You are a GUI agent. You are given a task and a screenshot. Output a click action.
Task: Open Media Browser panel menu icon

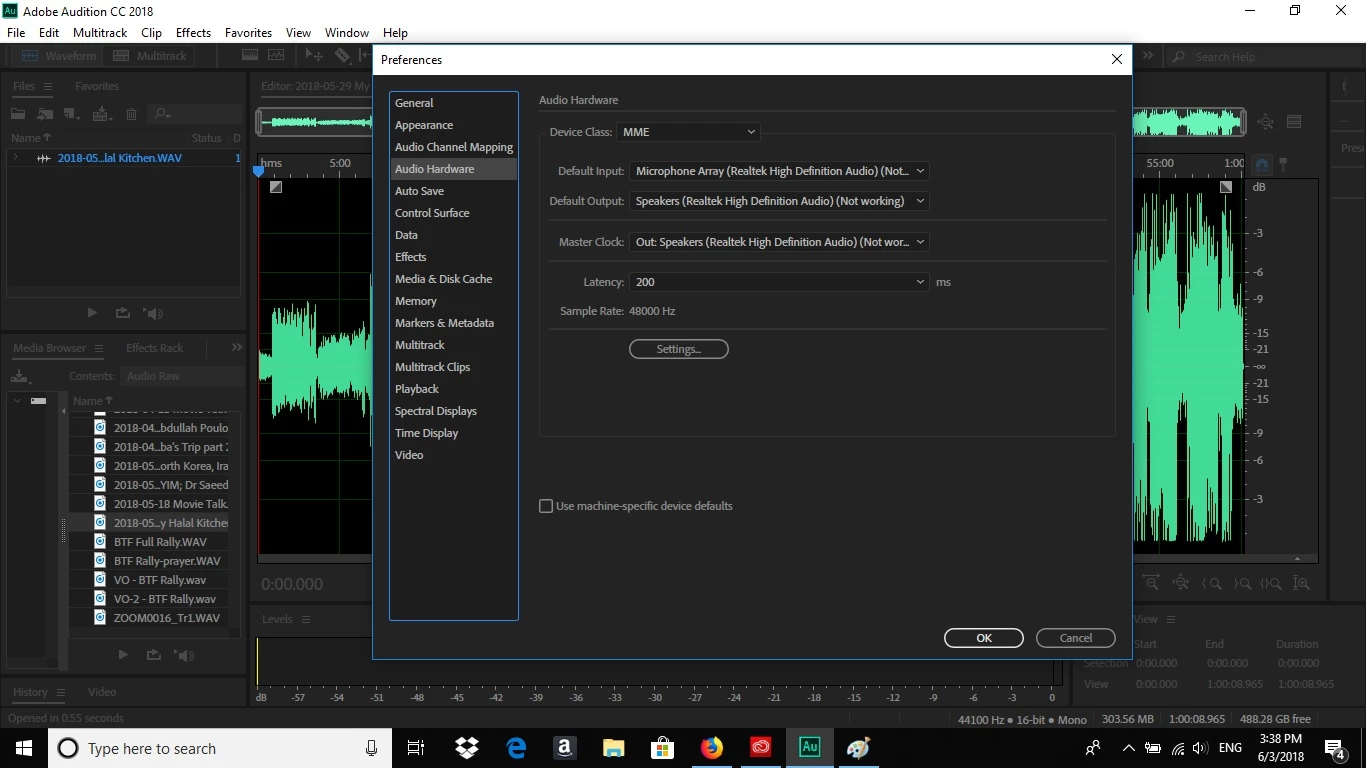99,348
